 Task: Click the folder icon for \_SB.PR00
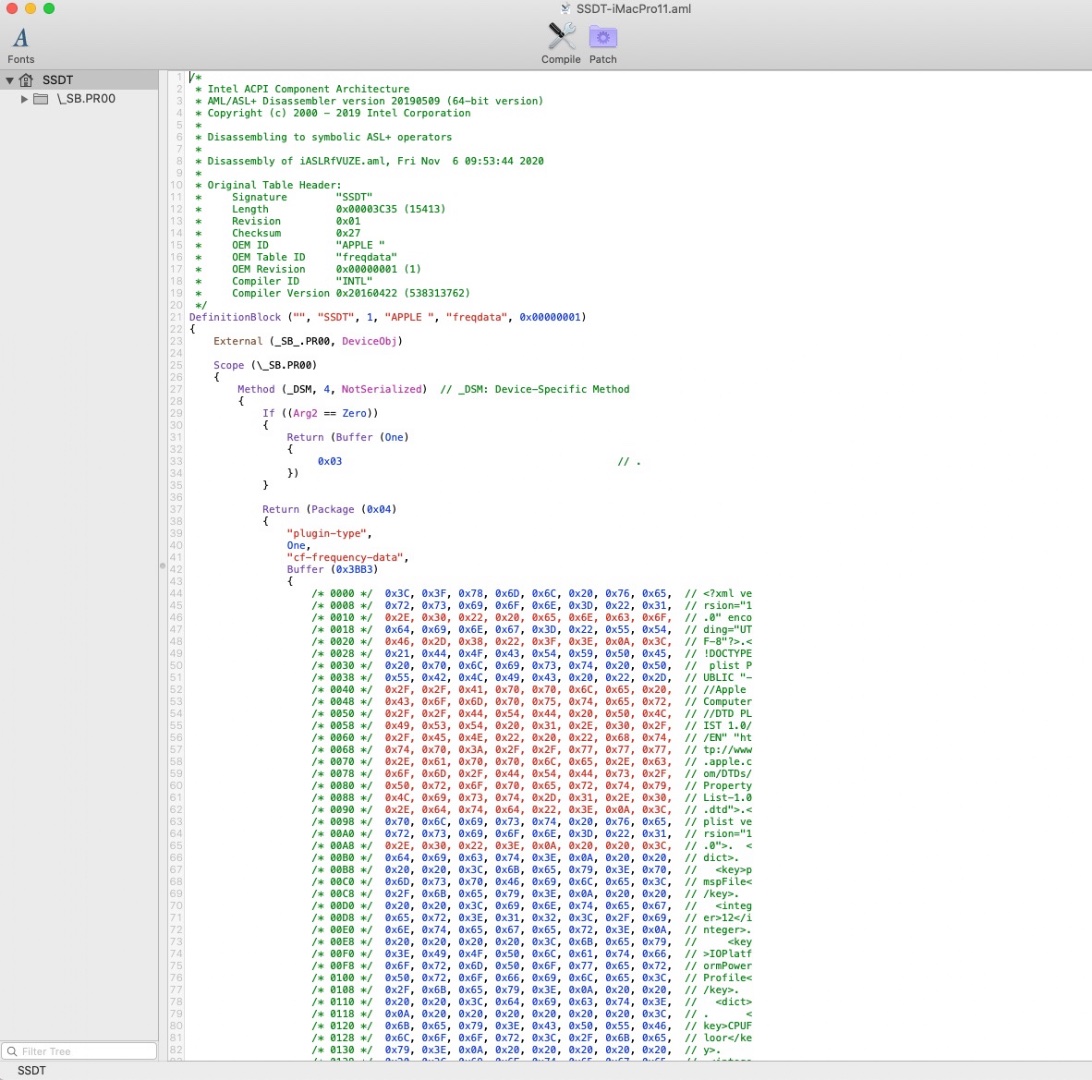coord(41,99)
